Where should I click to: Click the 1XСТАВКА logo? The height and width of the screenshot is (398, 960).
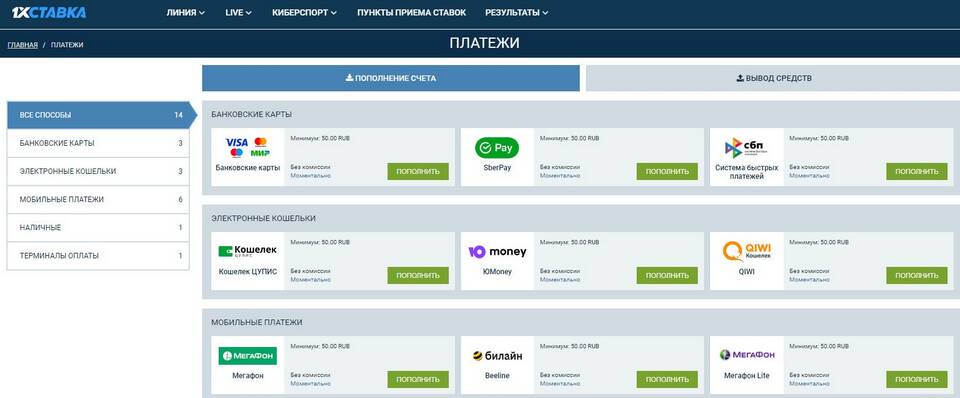coord(49,12)
